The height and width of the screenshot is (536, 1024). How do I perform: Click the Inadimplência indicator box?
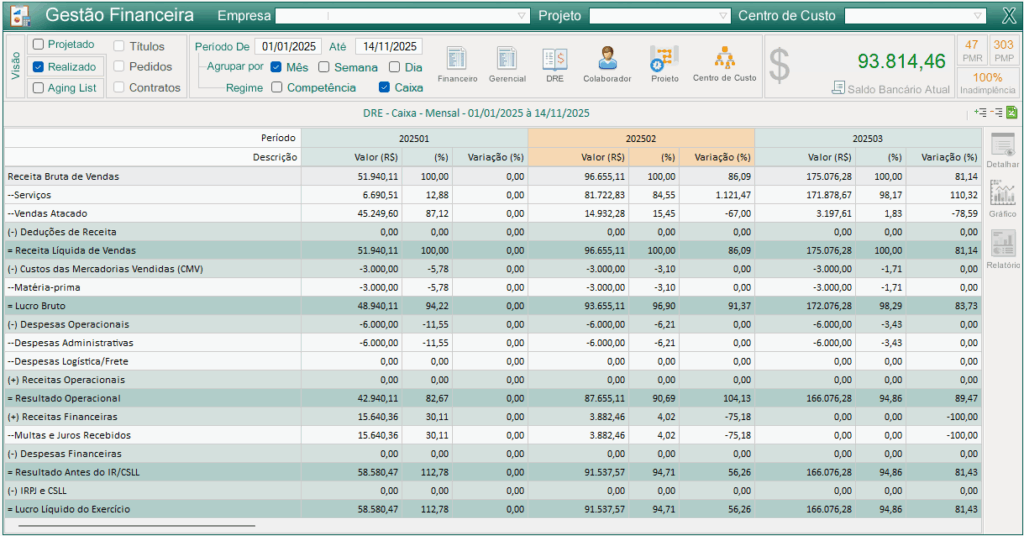988,82
